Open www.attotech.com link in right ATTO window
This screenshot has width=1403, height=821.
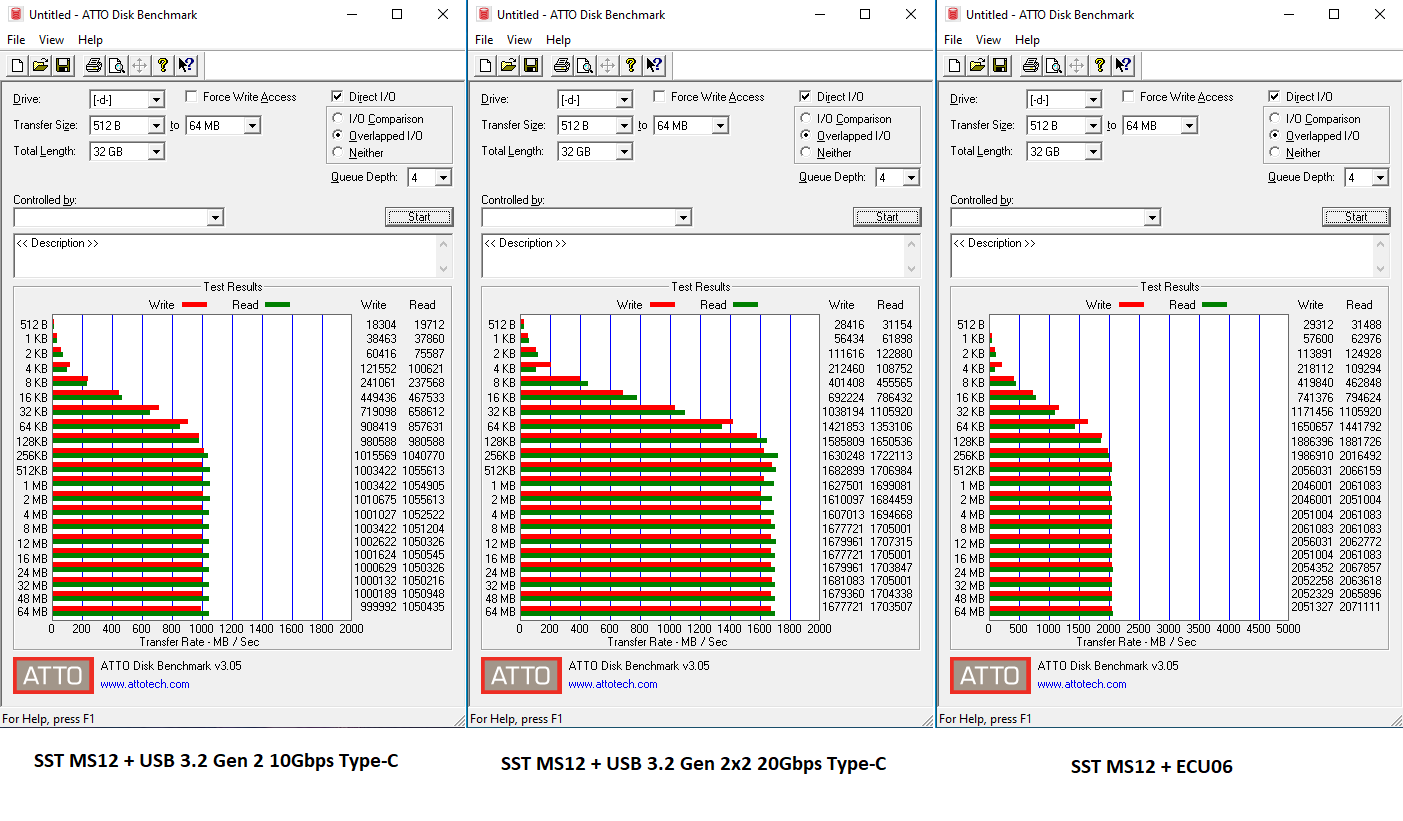tap(1081, 684)
